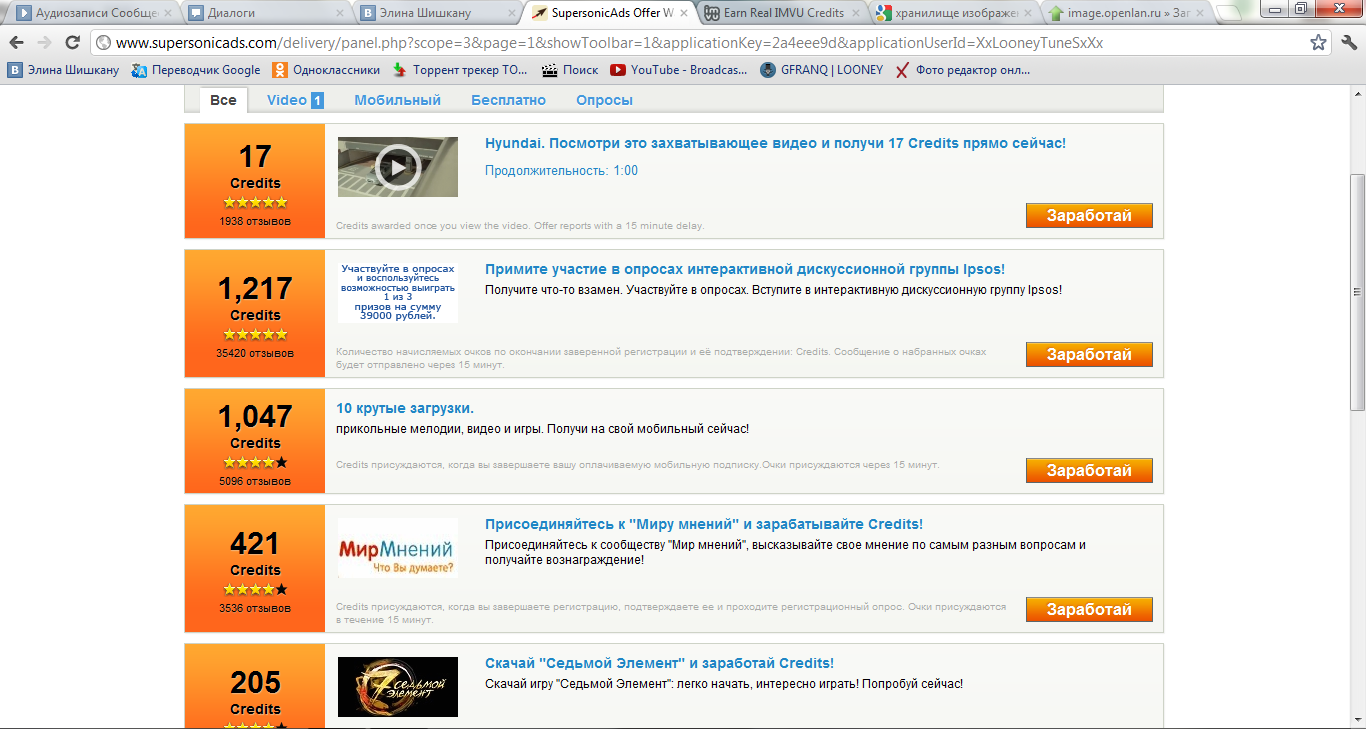The width and height of the screenshot is (1366, 729).
Task: Go back to the previous page
Action: 17,43
